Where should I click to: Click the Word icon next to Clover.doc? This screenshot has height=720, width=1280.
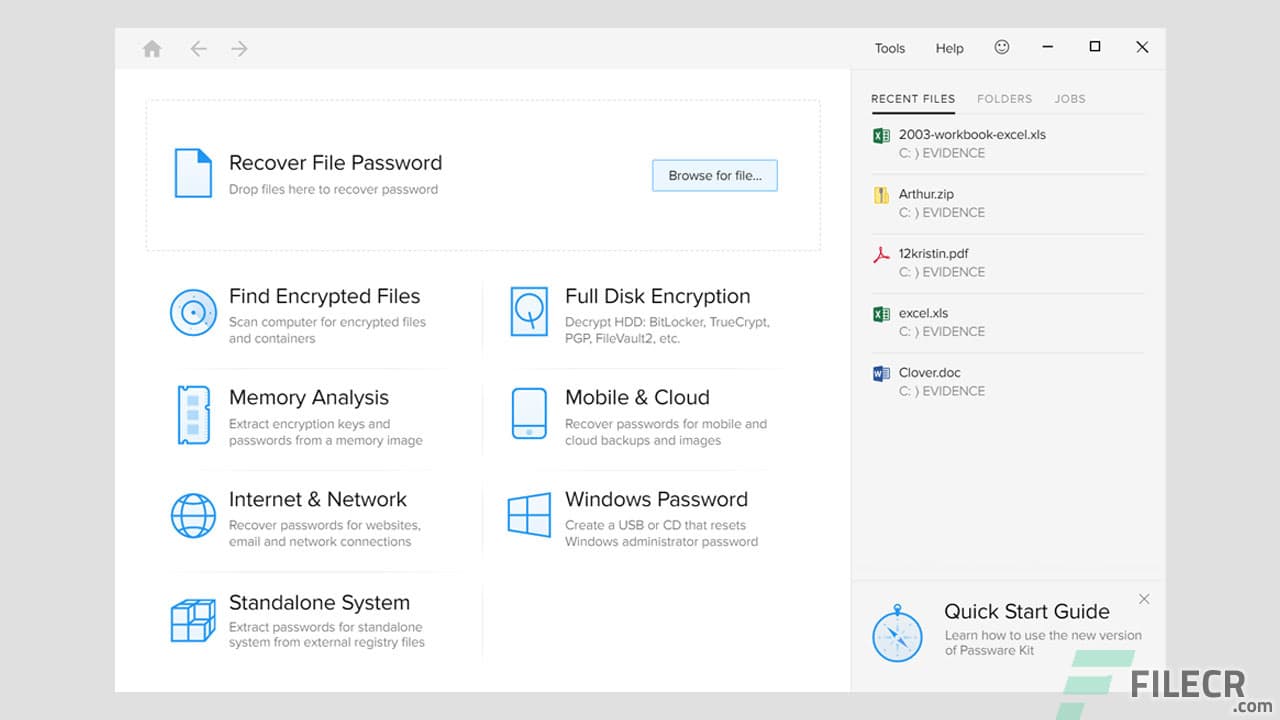[x=881, y=373]
